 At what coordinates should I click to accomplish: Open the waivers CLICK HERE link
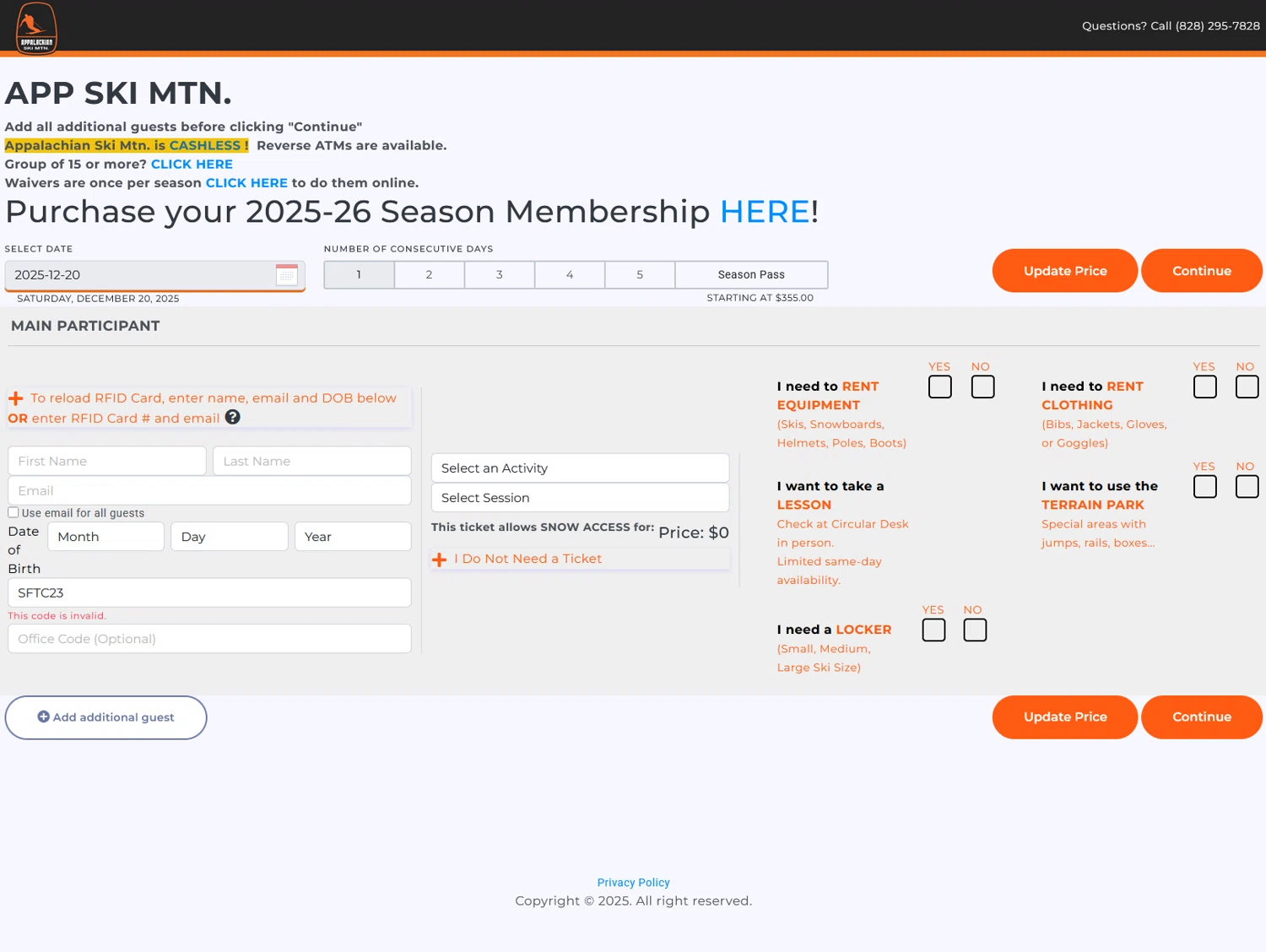pos(246,182)
